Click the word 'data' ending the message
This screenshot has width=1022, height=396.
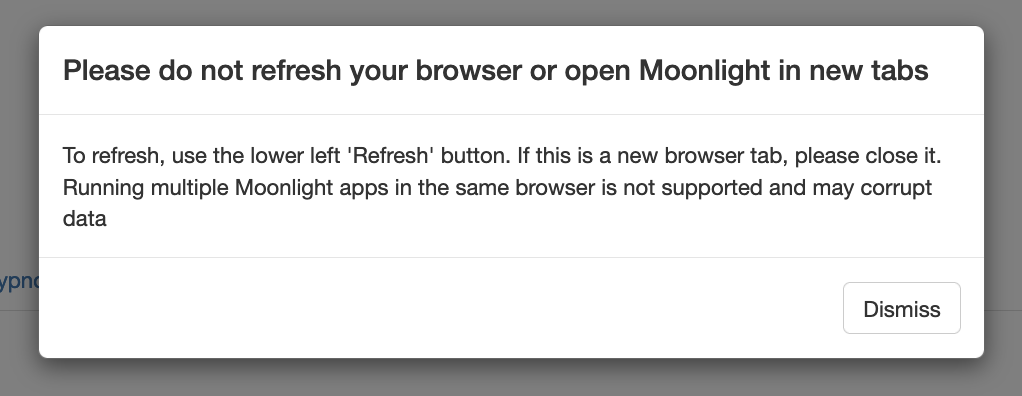(84, 218)
